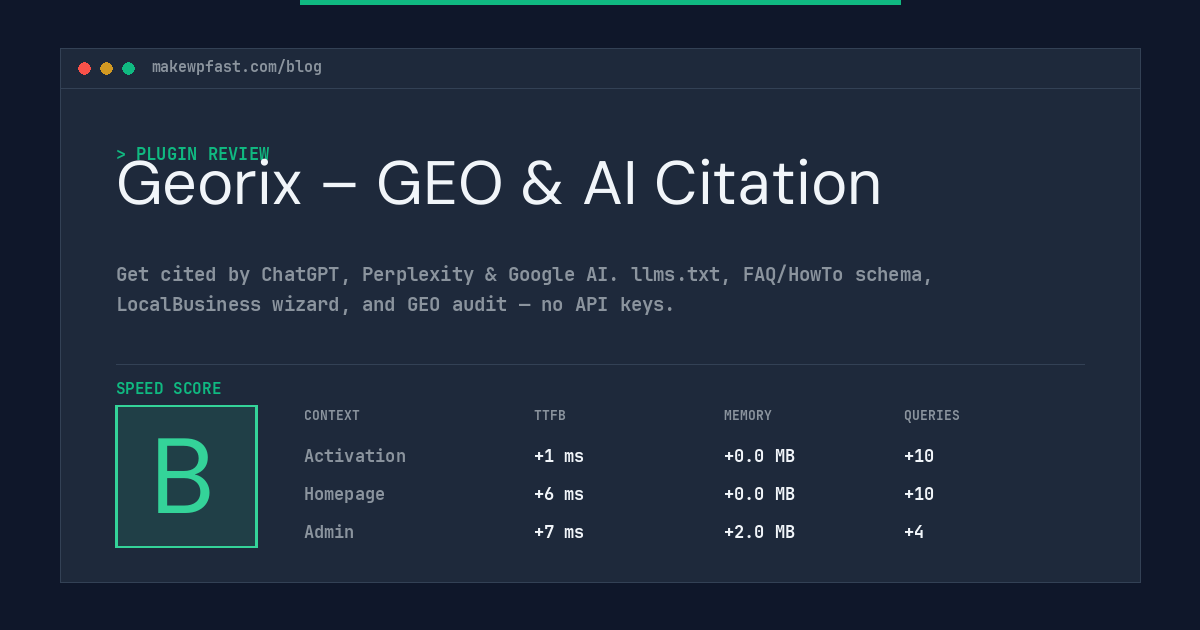Select the Activation row label
This screenshot has height=630, width=1200.
pos(355,456)
